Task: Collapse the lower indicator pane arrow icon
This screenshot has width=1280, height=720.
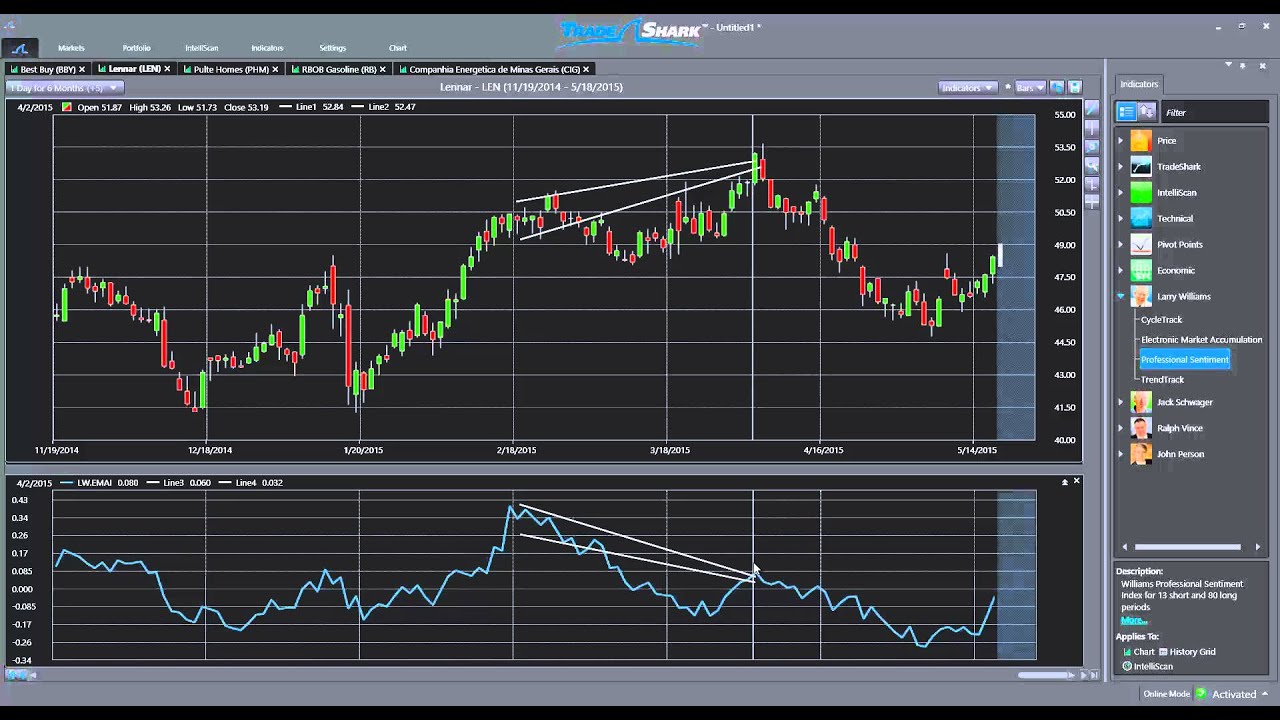Action: click(x=1064, y=482)
